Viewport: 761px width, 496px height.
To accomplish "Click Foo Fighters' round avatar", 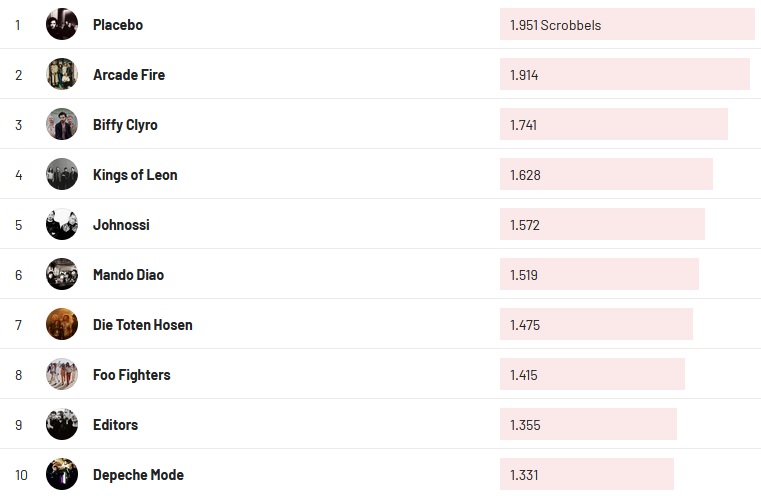I will 62,374.
